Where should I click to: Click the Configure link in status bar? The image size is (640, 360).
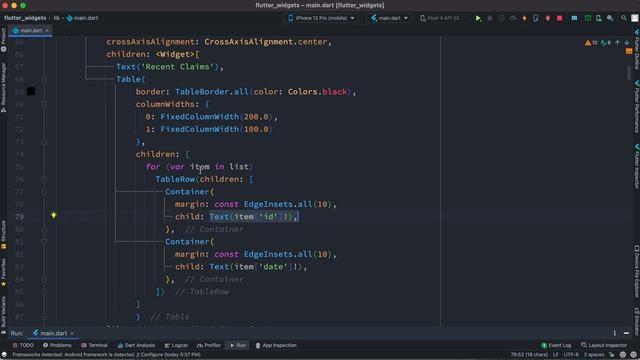click(152, 355)
